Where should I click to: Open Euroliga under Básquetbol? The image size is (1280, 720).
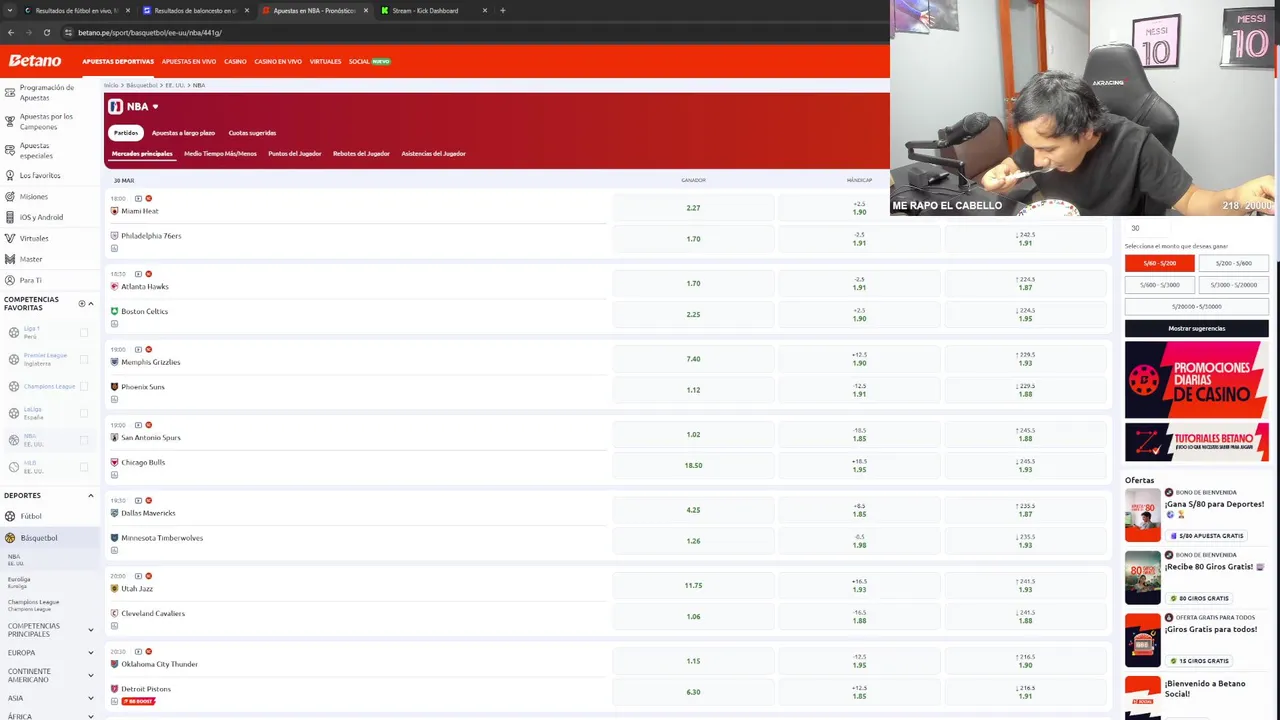pos(19,581)
